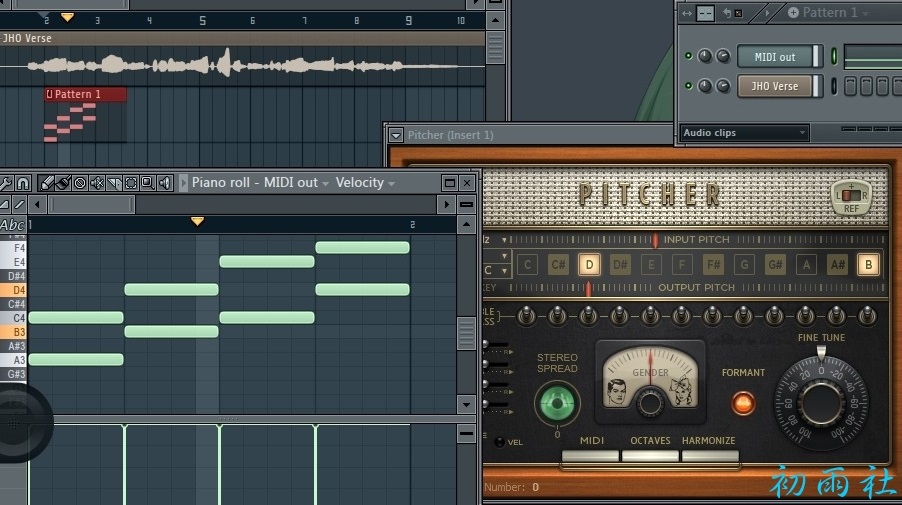
Task: Toggle note F# in Pitcher scale
Action: pos(713,265)
